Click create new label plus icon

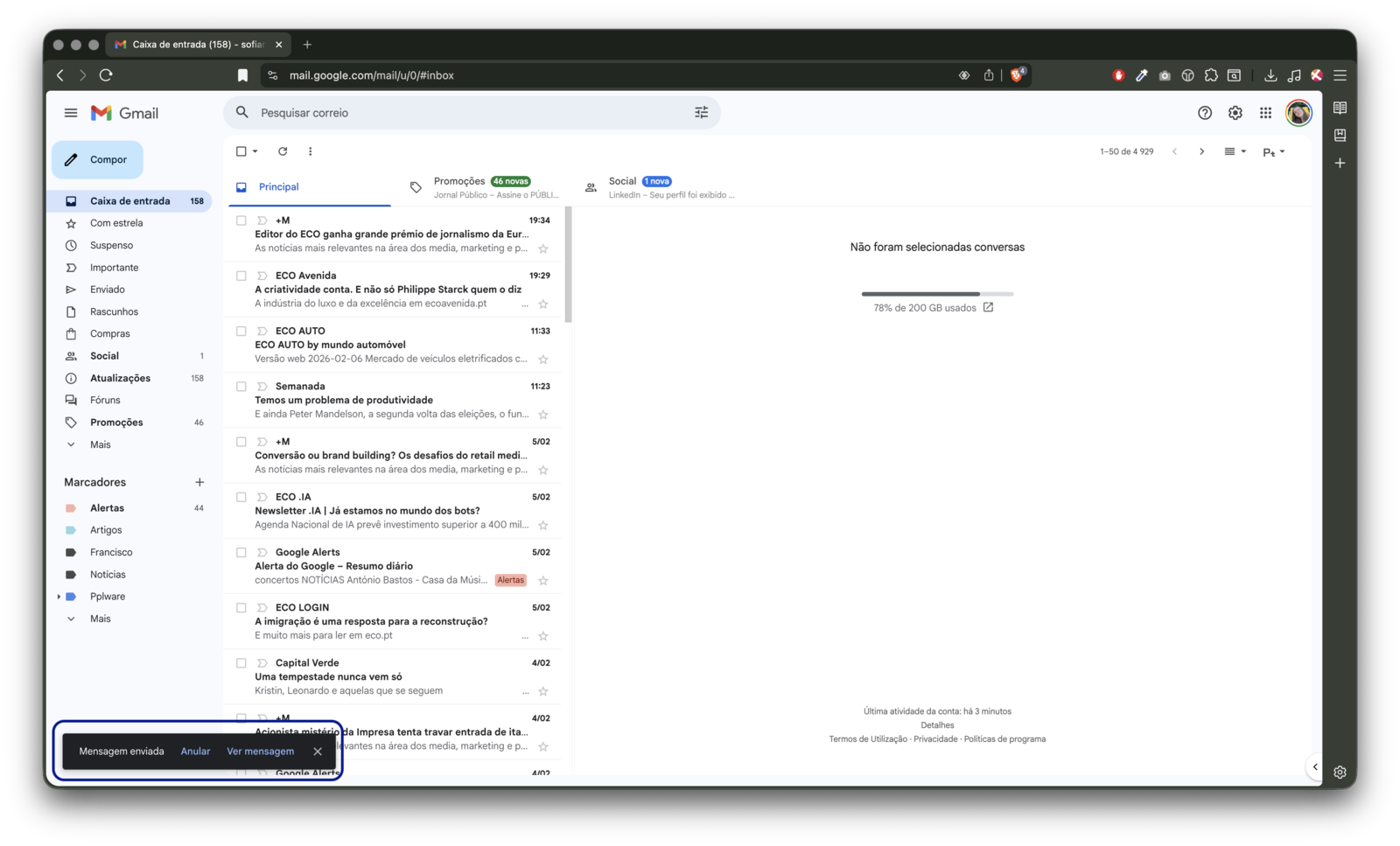click(199, 482)
